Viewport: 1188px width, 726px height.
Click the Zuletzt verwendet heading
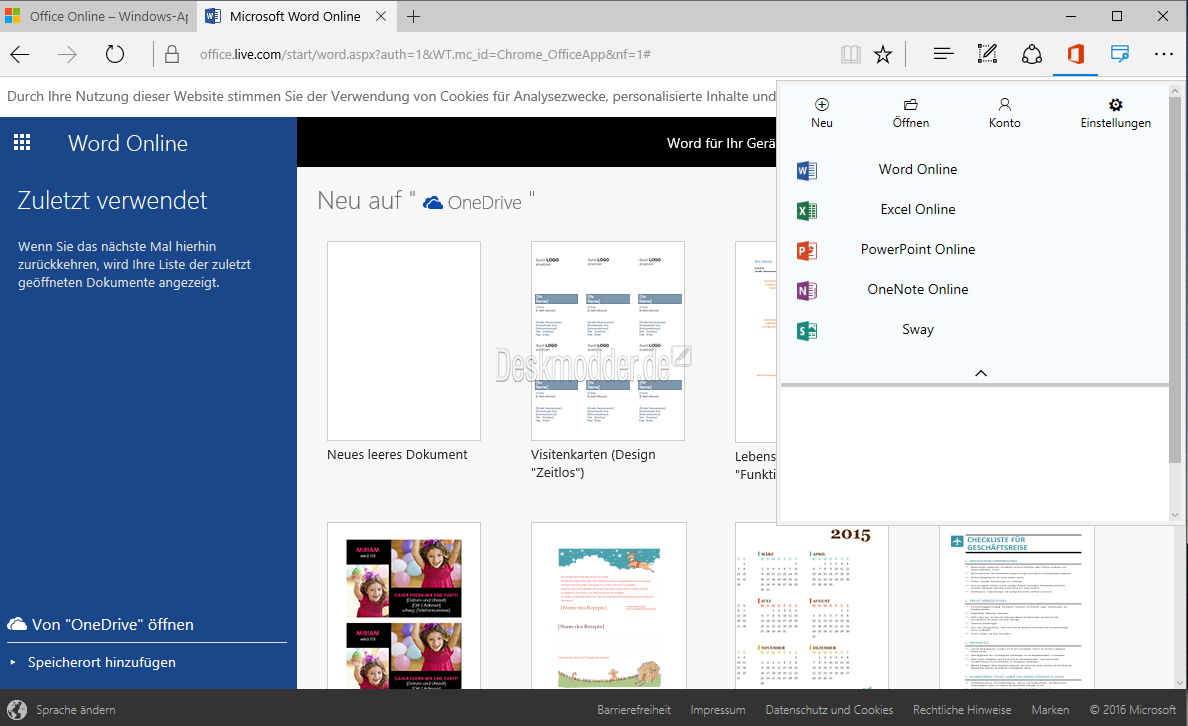112,200
